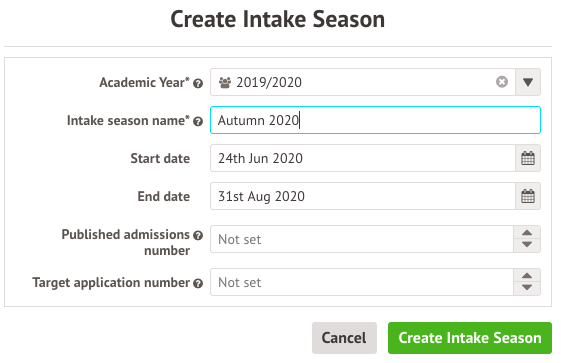The height and width of the screenshot is (363, 561).
Task: Clear the 2019/2020 academic year selection
Action: 502,82
